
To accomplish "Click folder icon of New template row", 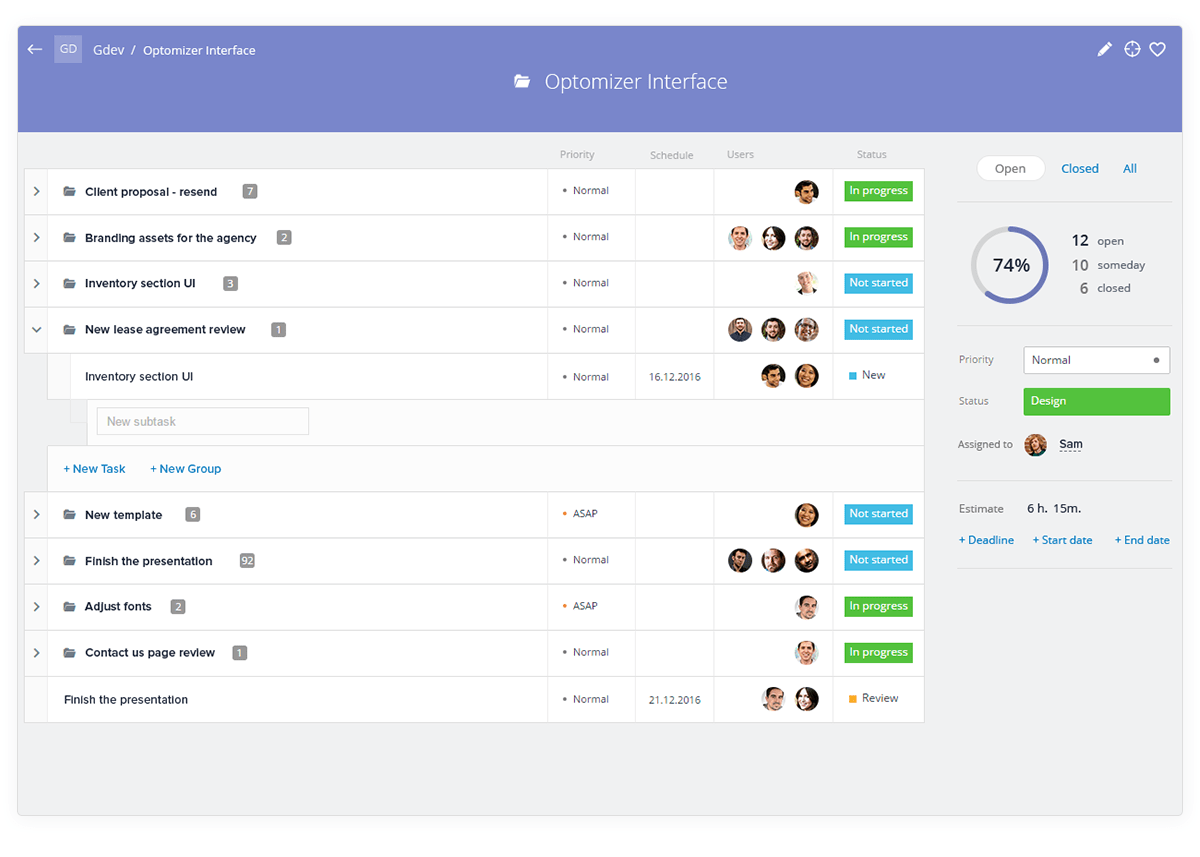I will pyautogui.click(x=70, y=515).
